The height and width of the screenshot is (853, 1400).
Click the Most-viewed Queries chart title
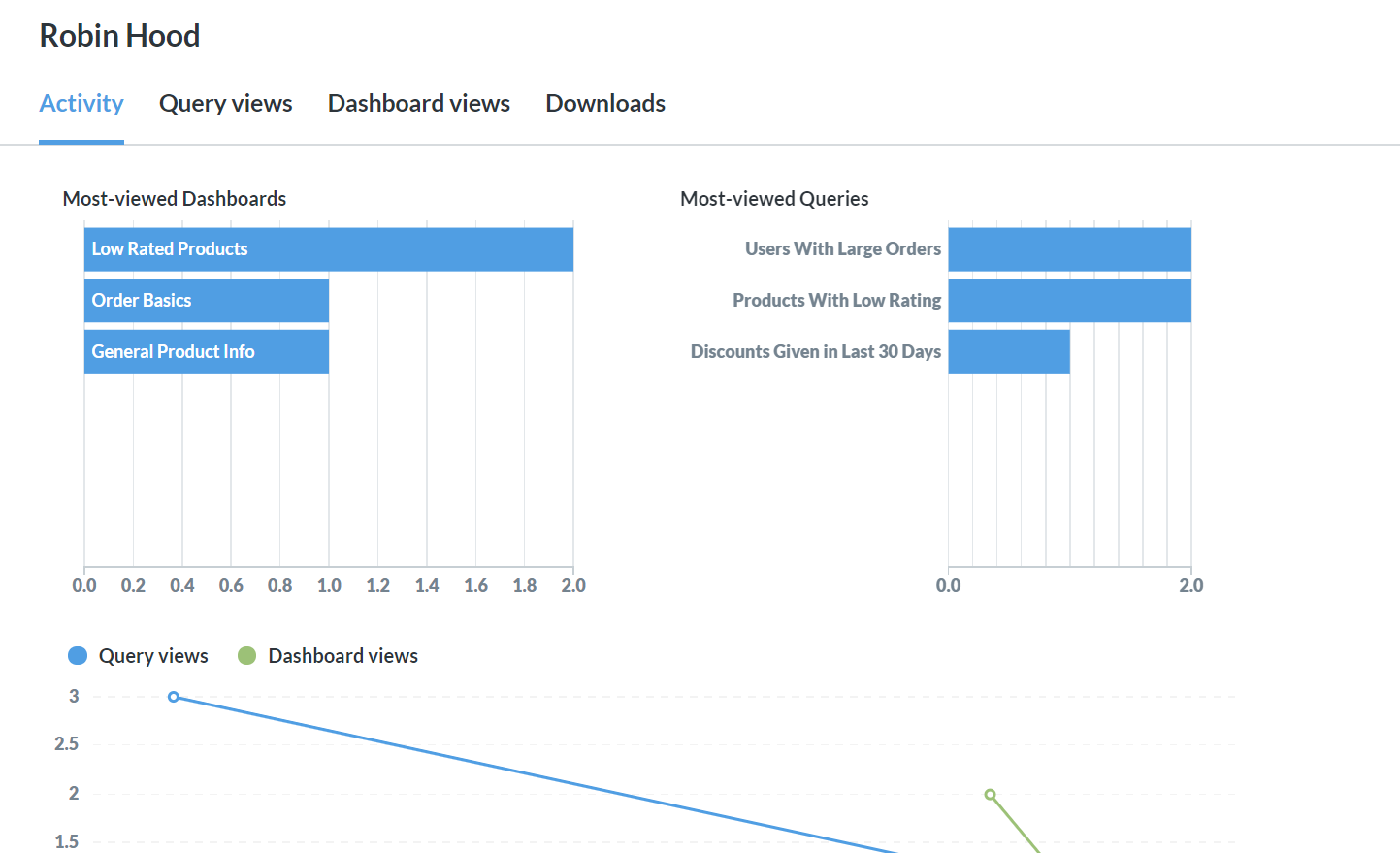coord(774,199)
